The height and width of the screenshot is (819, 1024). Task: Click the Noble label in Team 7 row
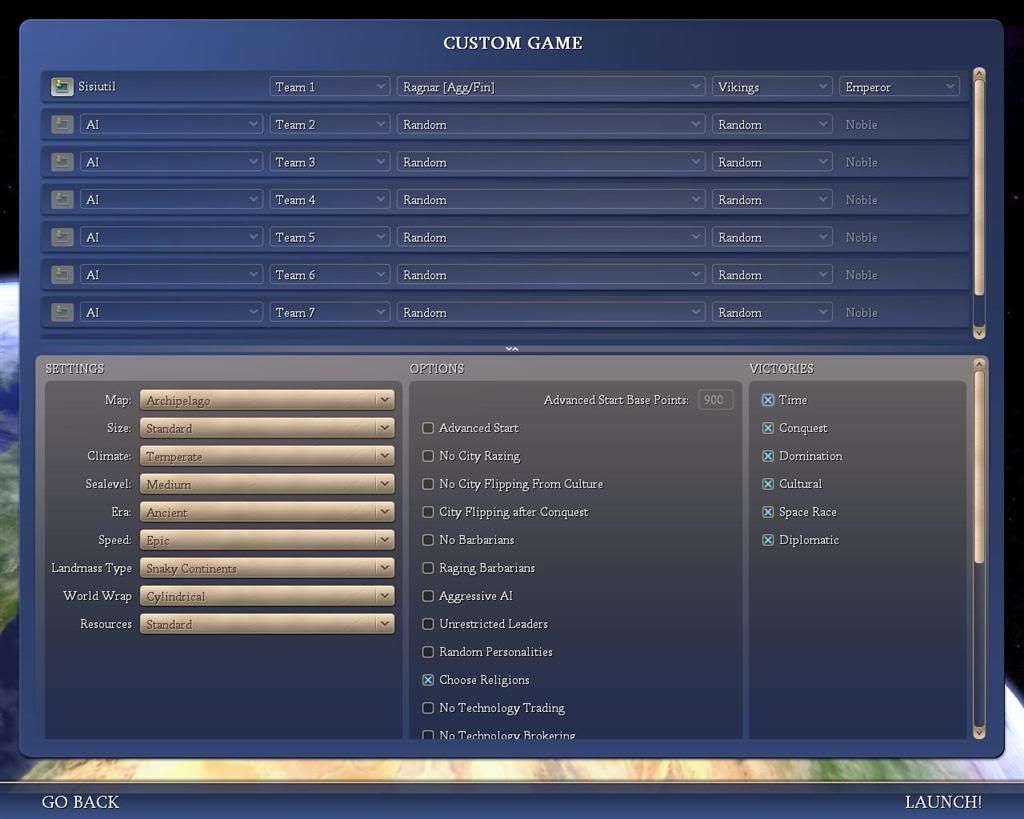point(861,312)
